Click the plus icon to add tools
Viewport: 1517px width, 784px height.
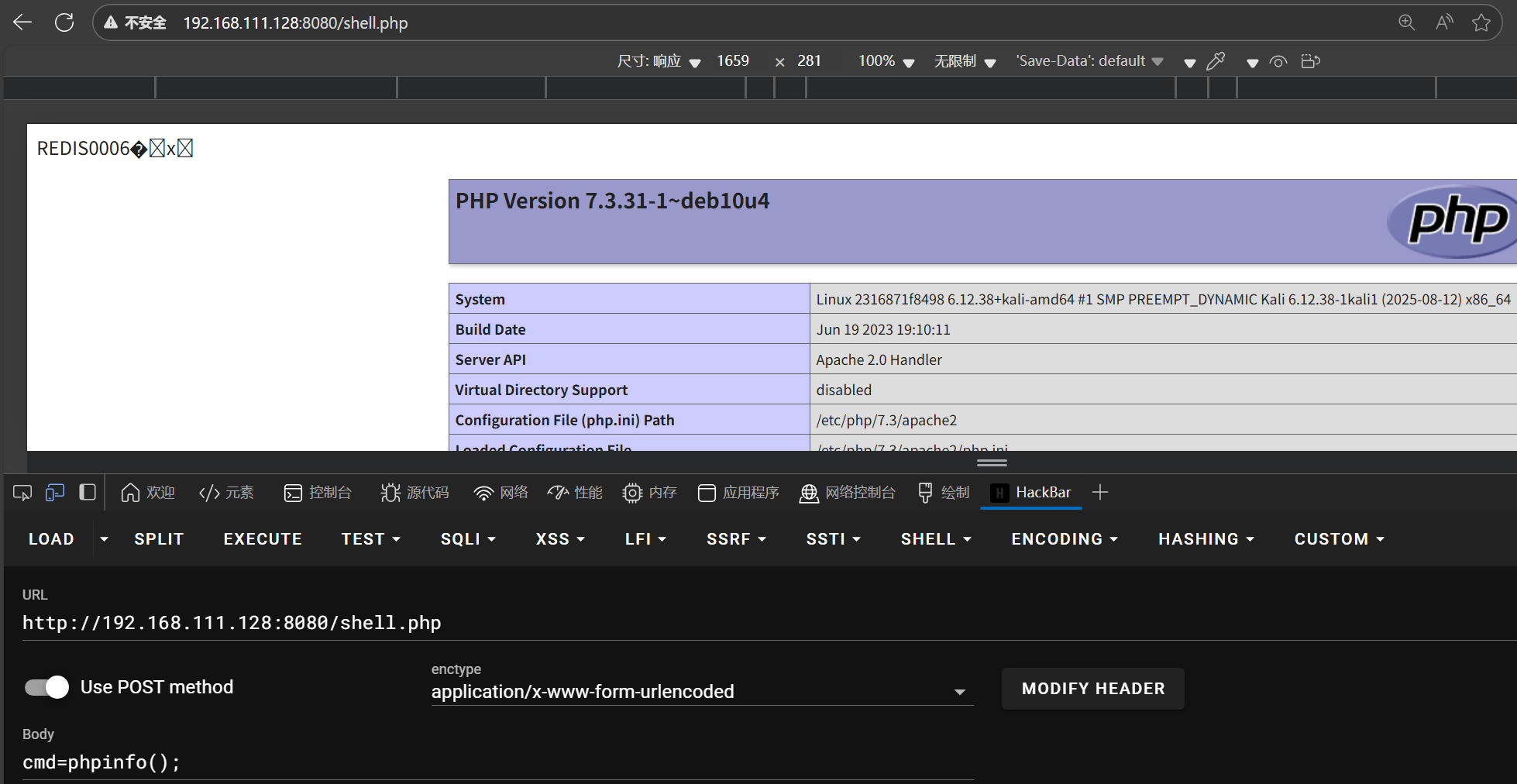click(1099, 493)
